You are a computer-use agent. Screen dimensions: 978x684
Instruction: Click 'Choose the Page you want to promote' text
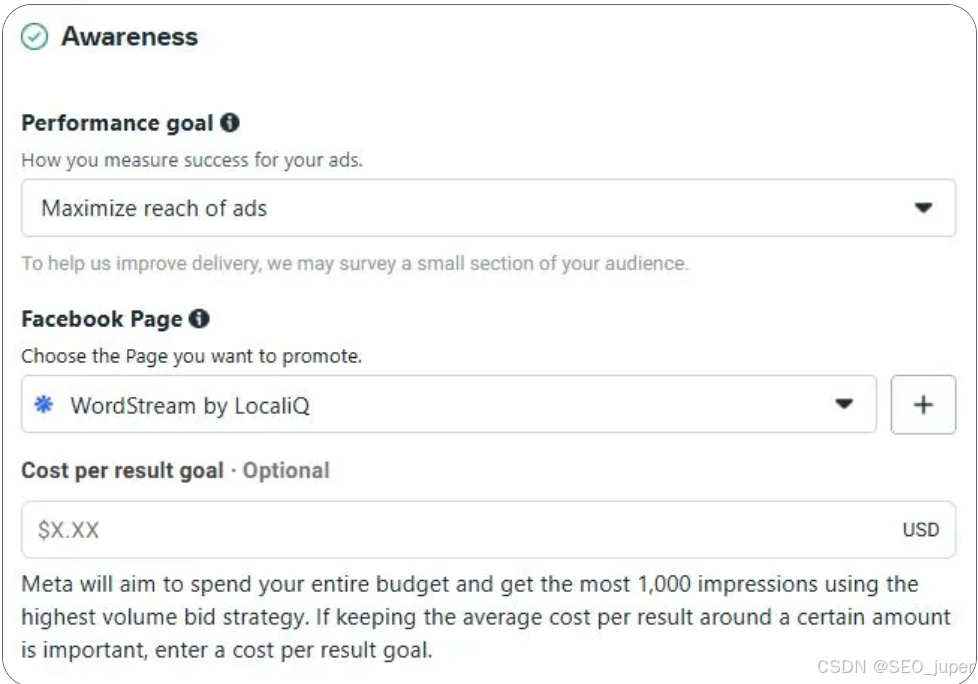click(x=192, y=356)
